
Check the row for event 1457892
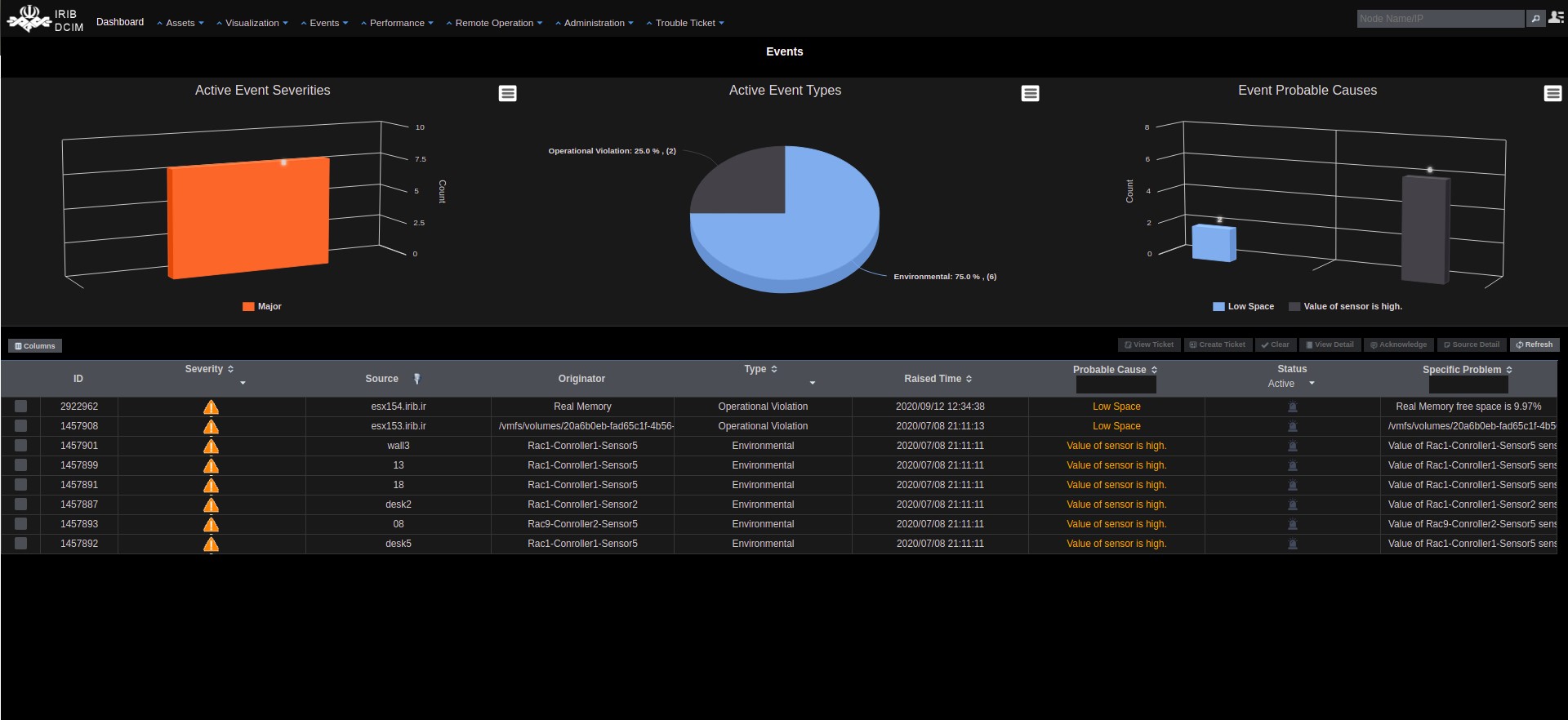coord(21,544)
